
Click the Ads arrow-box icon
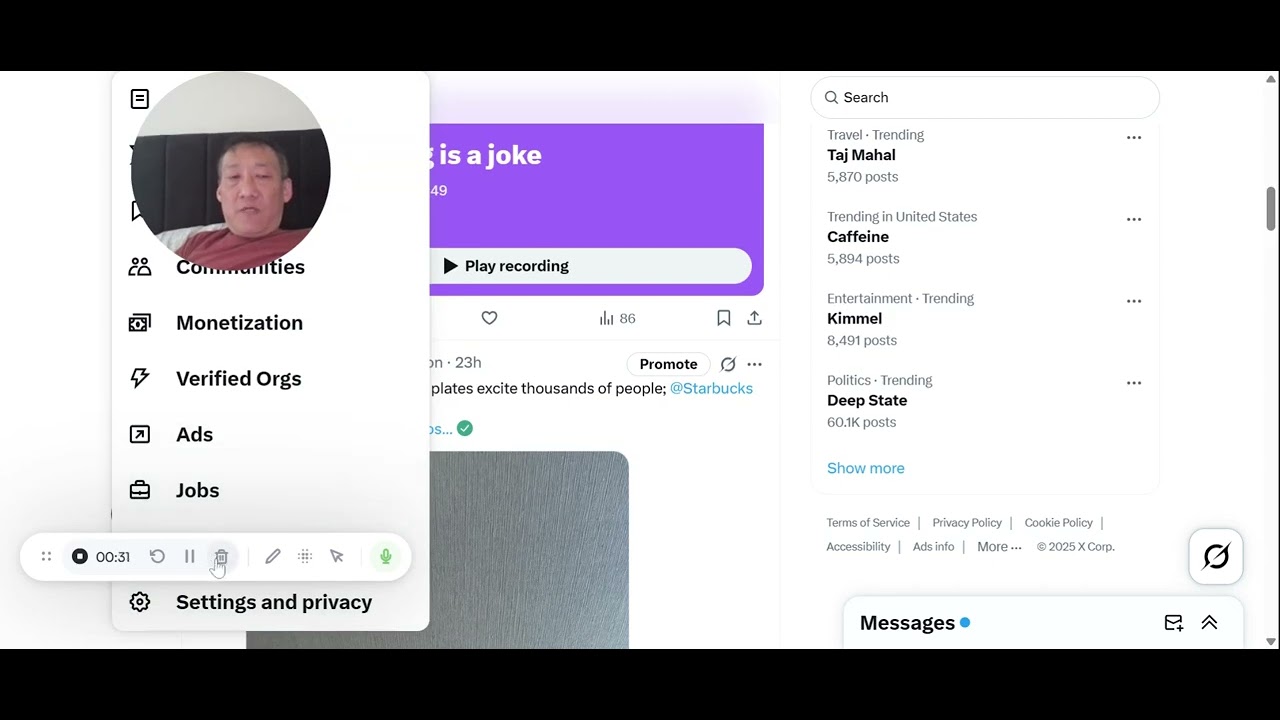(x=140, y=434)
